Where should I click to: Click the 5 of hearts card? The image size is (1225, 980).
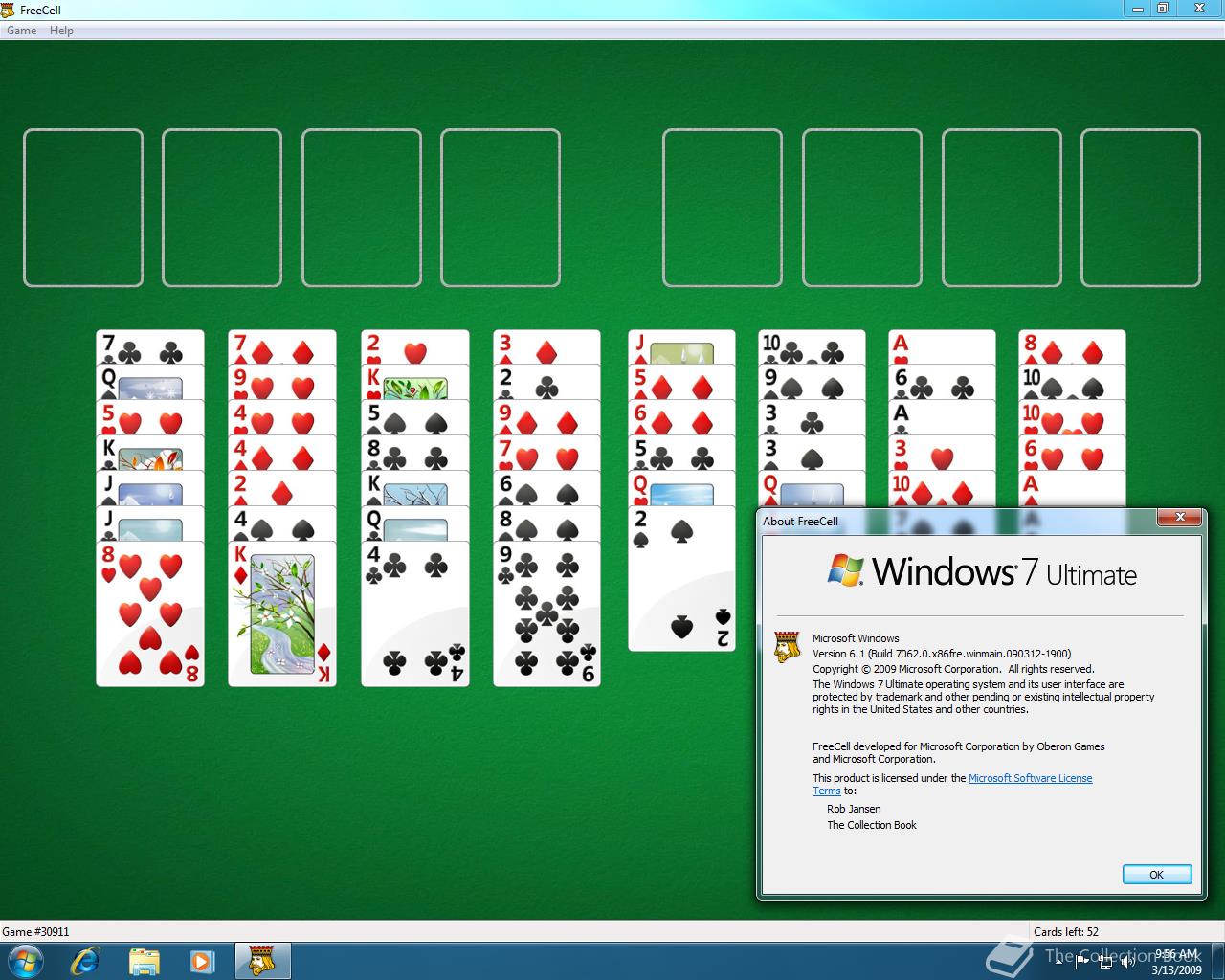tap(150, 417)
